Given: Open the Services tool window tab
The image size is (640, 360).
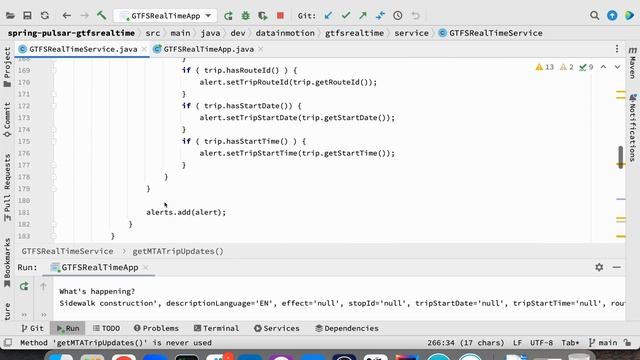Looking at the screenshot, I should pyautogui.click(x=276, y=328).
